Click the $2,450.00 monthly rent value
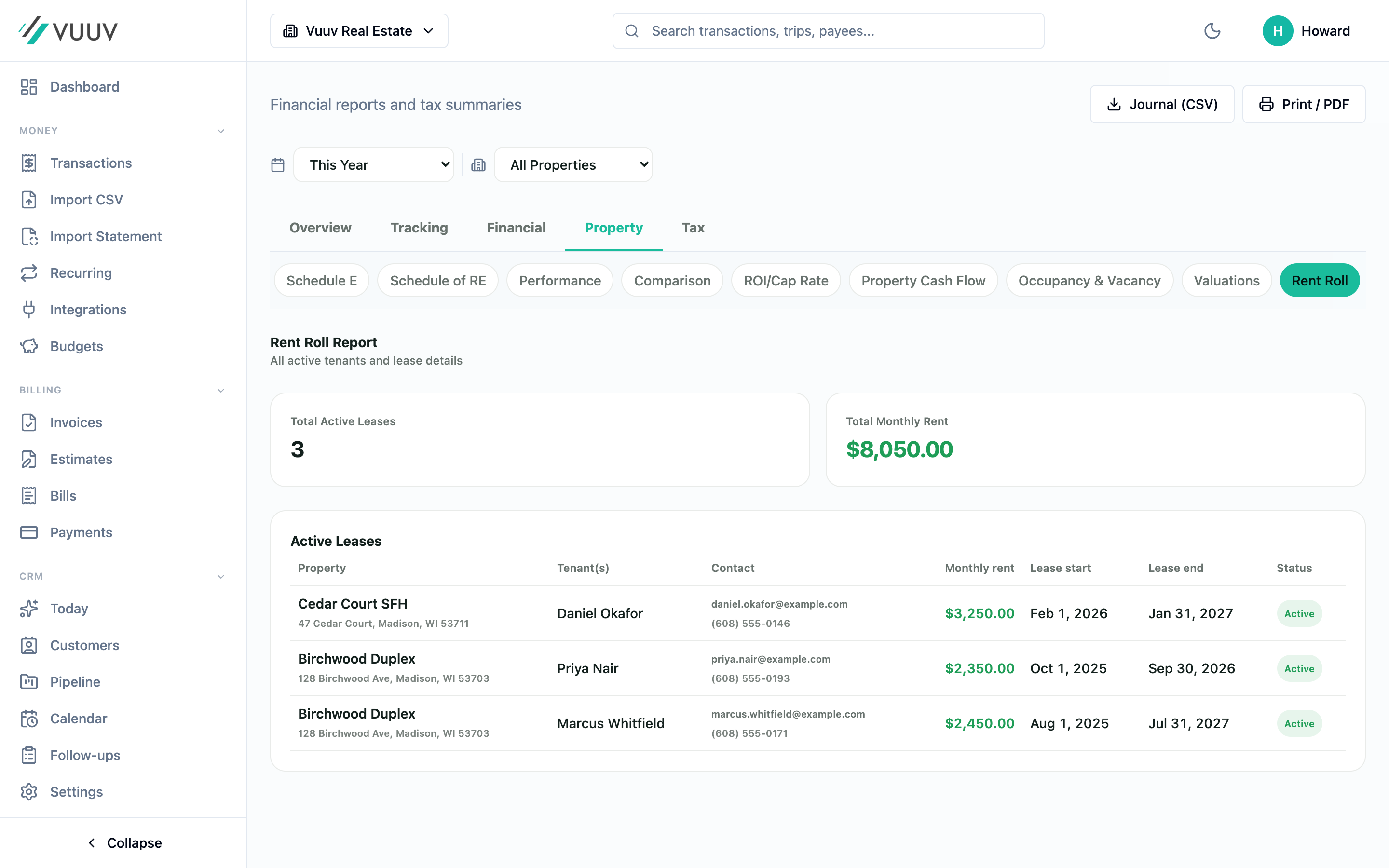 [979, 723]
